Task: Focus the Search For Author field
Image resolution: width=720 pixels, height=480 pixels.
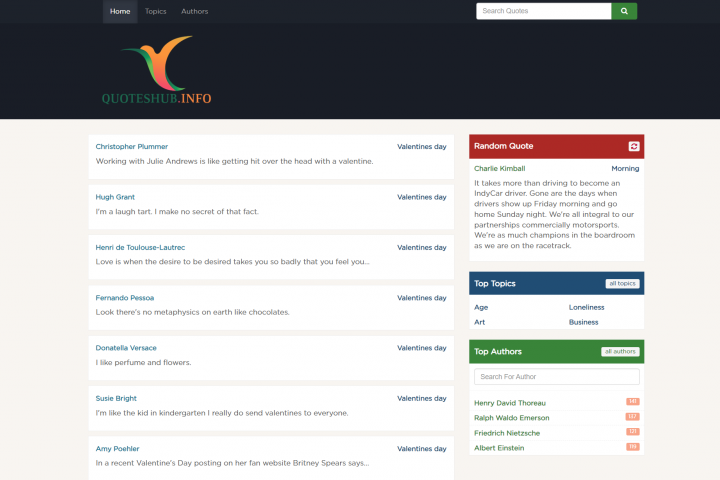Action: (x=557, y=377)
